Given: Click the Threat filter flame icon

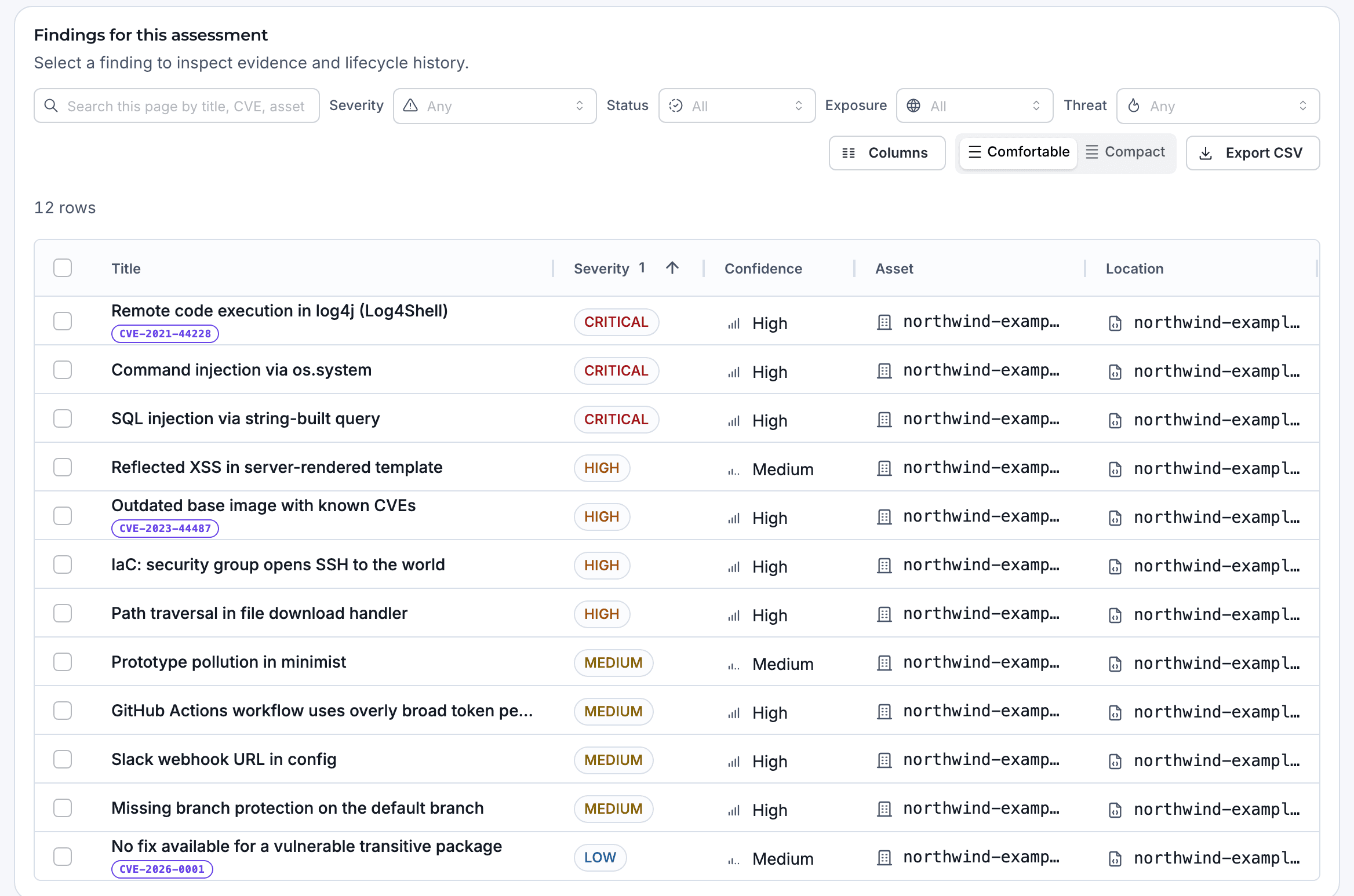Looking at the screenshot, I should point(1134,105).
